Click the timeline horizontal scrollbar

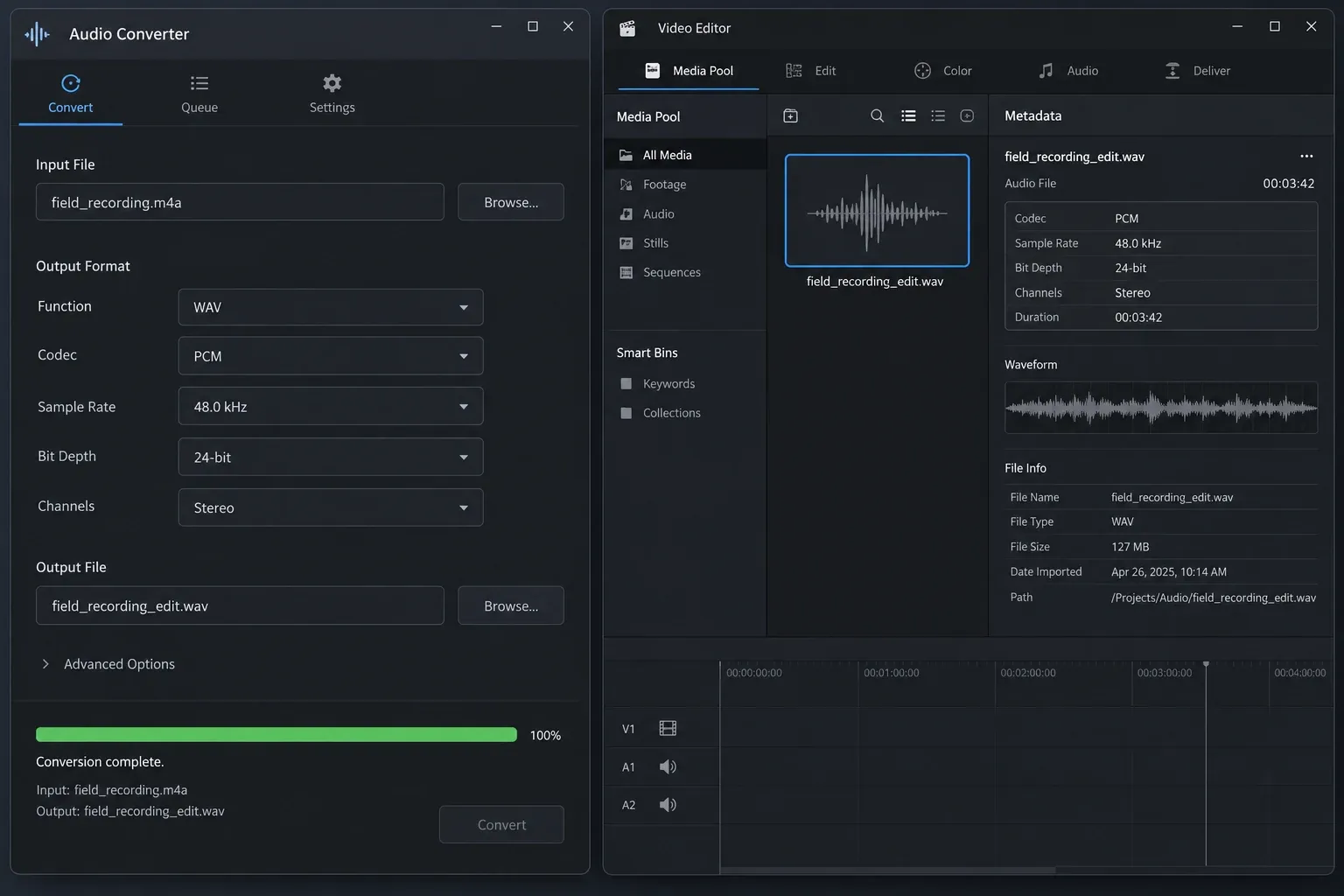(x=887, y=870)
